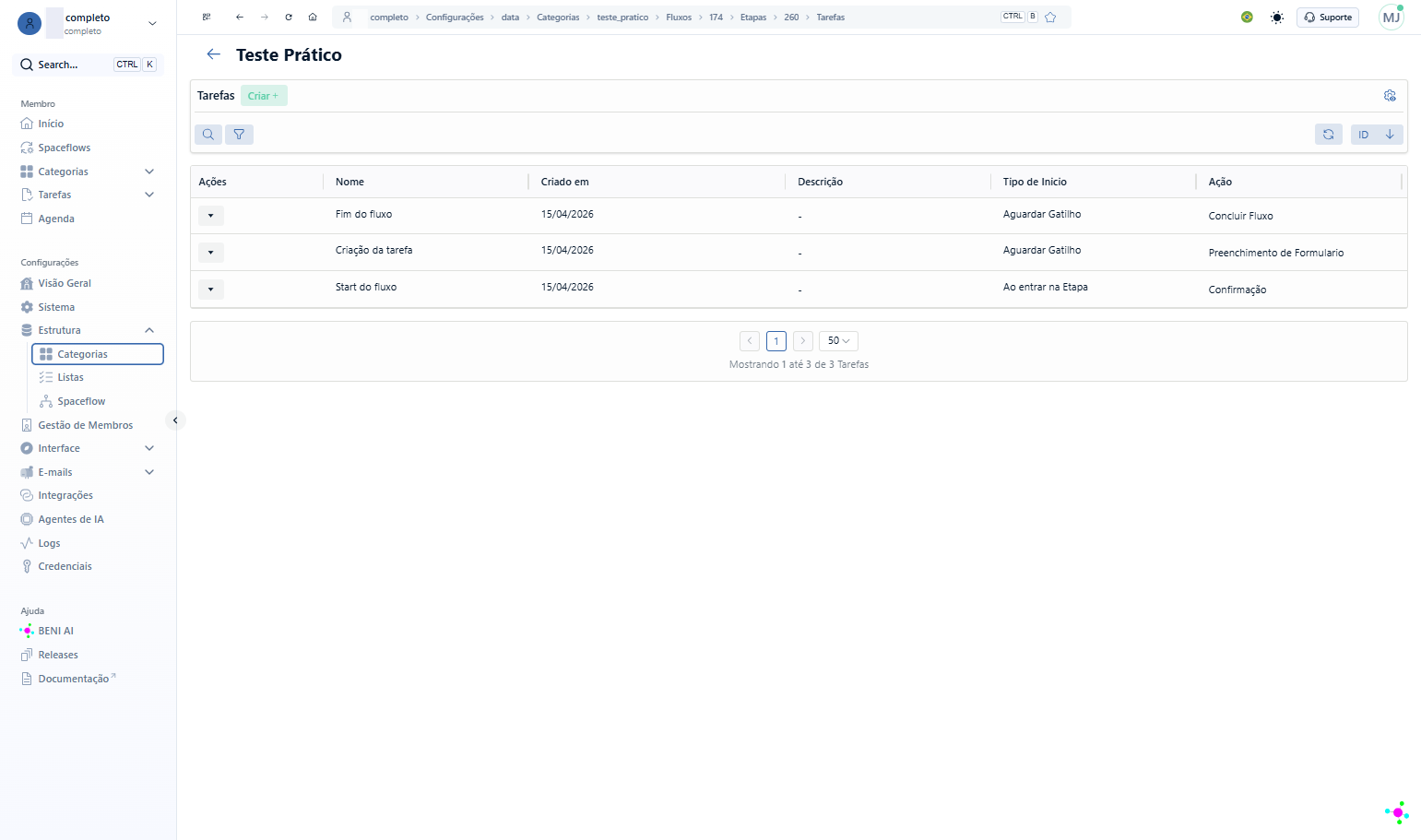Change language via the Brazil flag icon
The height and width of the screenshot is (840, 1421).
(1247, 18)
